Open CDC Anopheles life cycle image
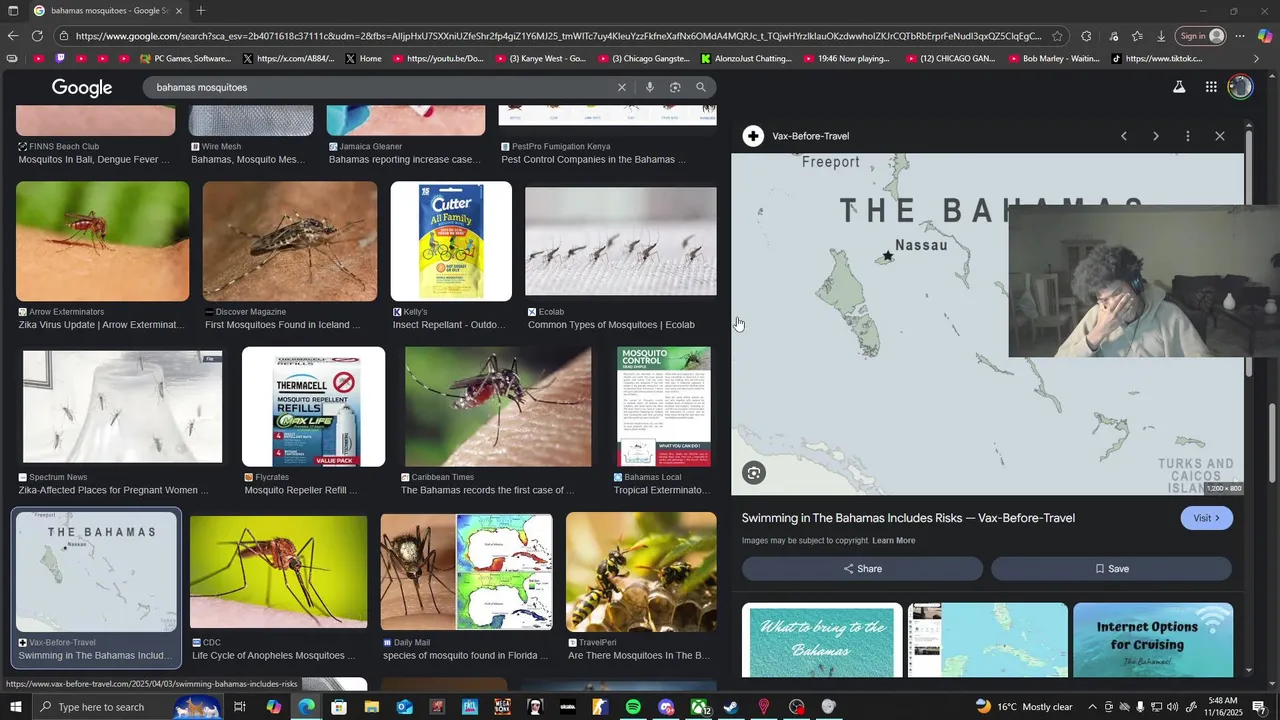This screenshot has width=1280, height=720. click(278, 572)
